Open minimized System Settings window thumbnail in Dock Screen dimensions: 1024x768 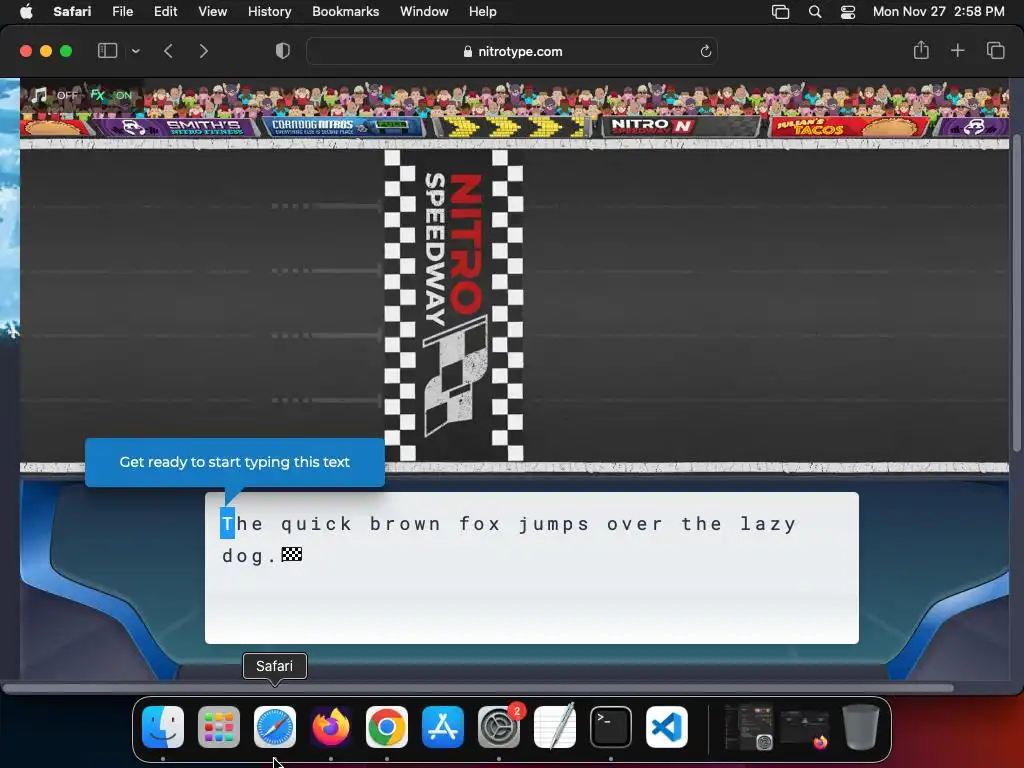(x=749, y=727)
